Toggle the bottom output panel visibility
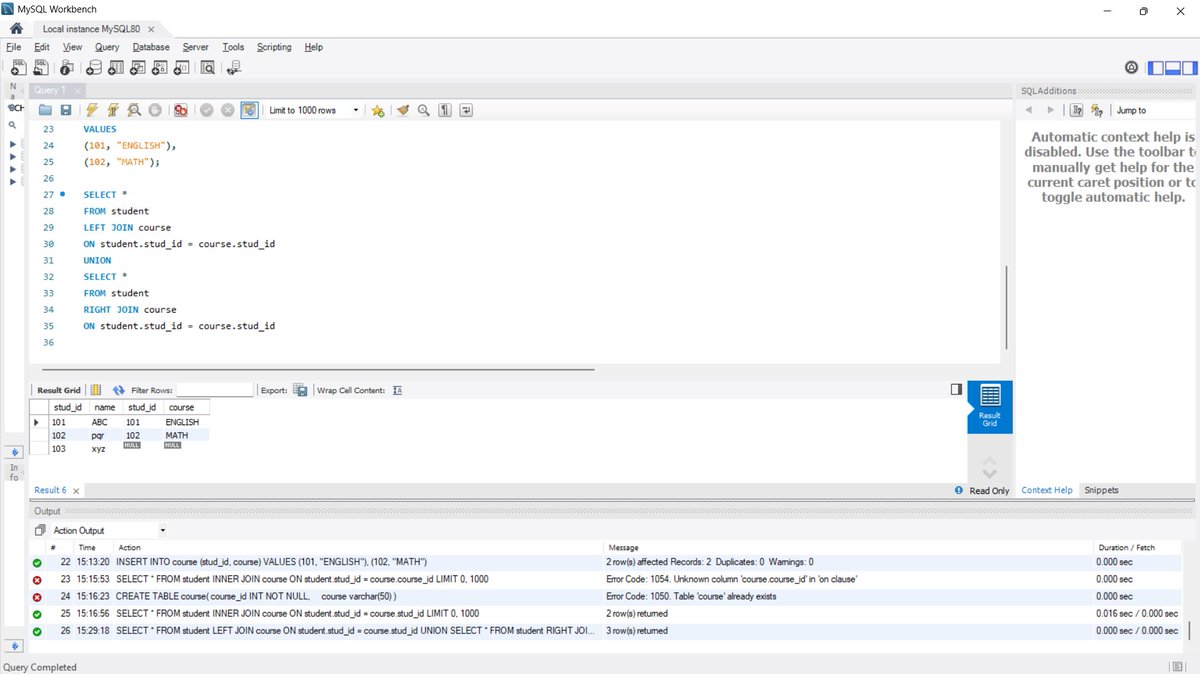The width and height of the screenshot is (1200, 674). point(1172,68)
